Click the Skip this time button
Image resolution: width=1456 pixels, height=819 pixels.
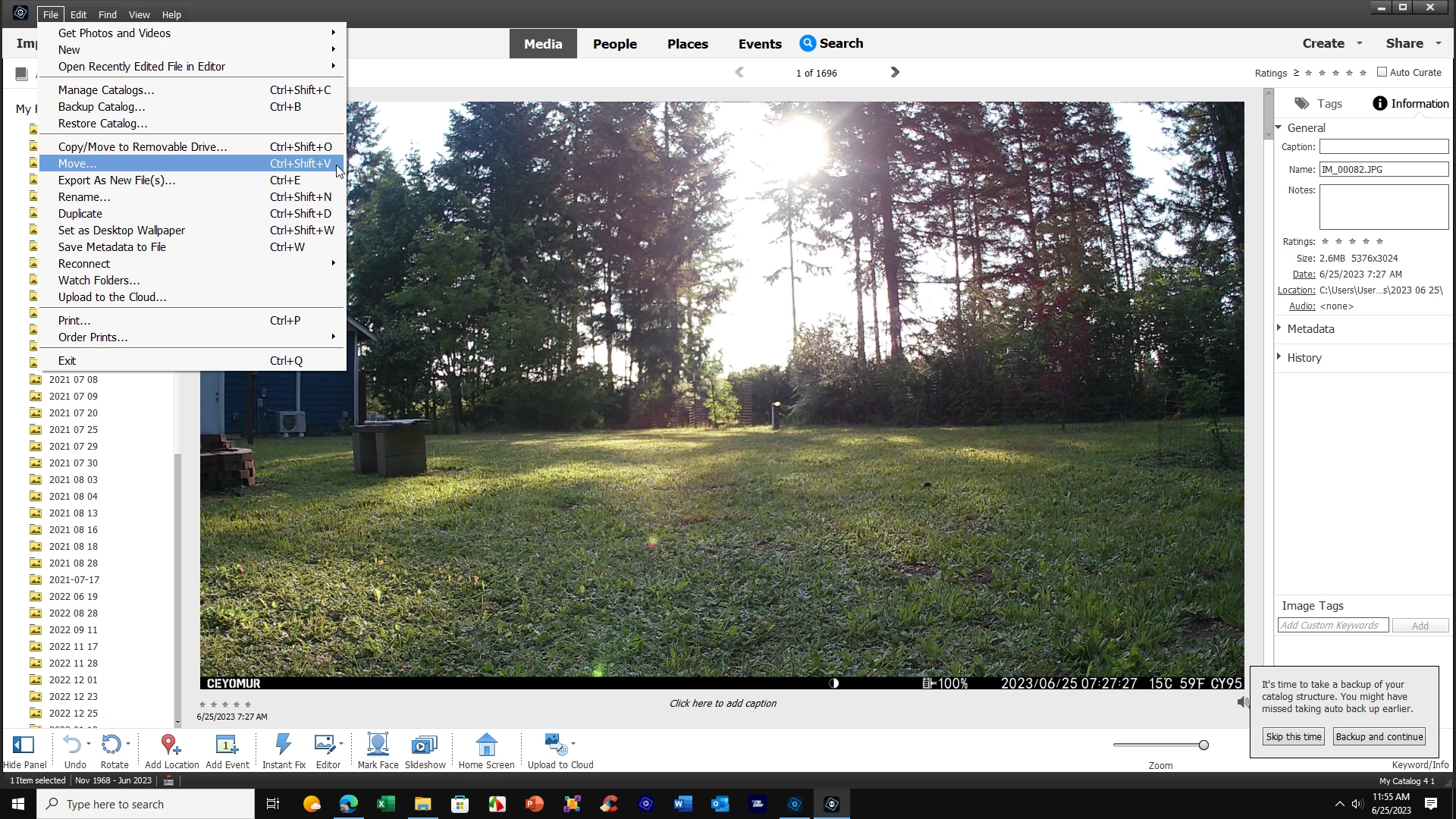1293,736
